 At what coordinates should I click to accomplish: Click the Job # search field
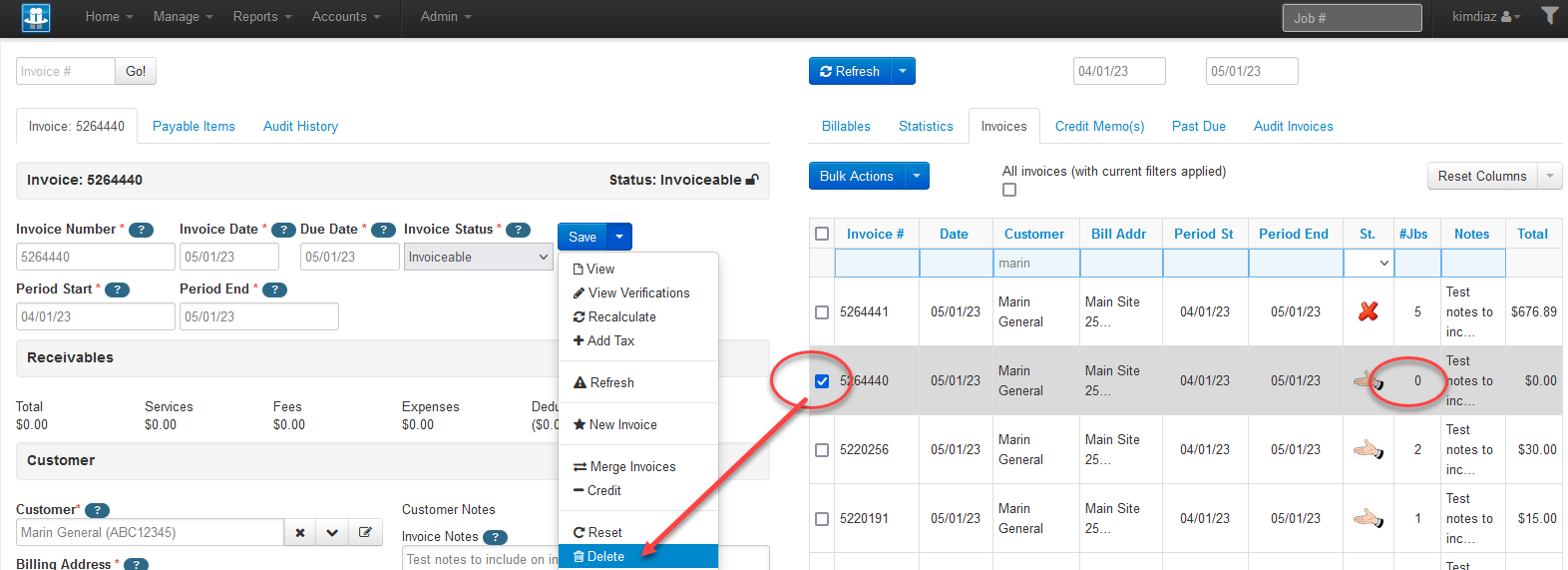[1353, 18]
